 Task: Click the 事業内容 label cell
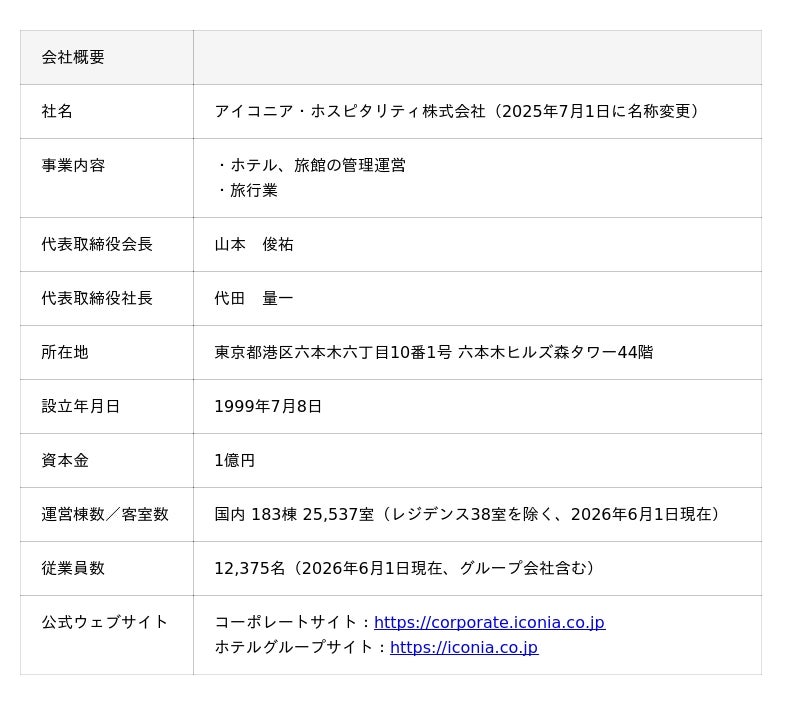coord(107,178)
